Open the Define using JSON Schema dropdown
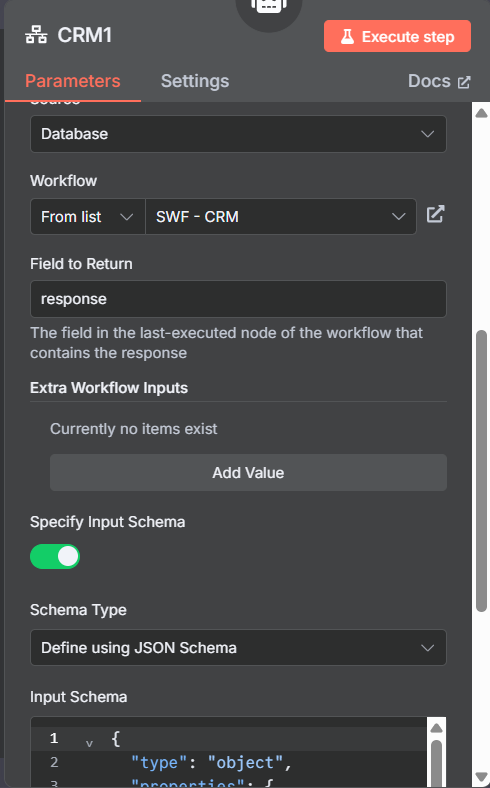The image size is (490, 788). pyautogui.click(x=238, y=647)
